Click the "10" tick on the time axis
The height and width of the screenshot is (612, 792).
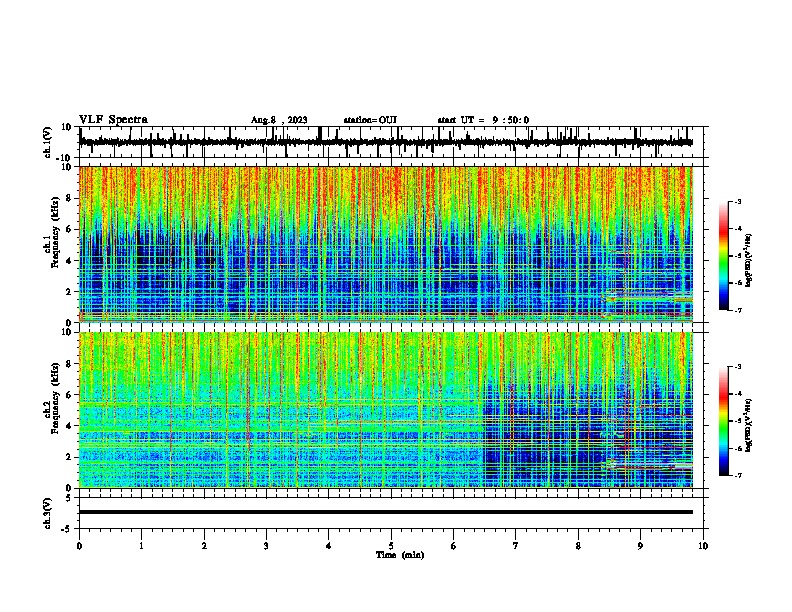(x=703, y=546)
